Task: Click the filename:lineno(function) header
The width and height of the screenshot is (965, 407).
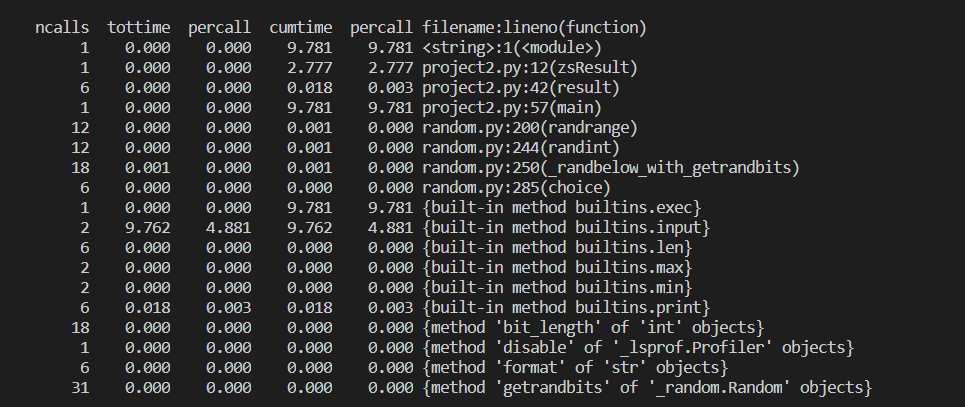Action: [534, 28]
